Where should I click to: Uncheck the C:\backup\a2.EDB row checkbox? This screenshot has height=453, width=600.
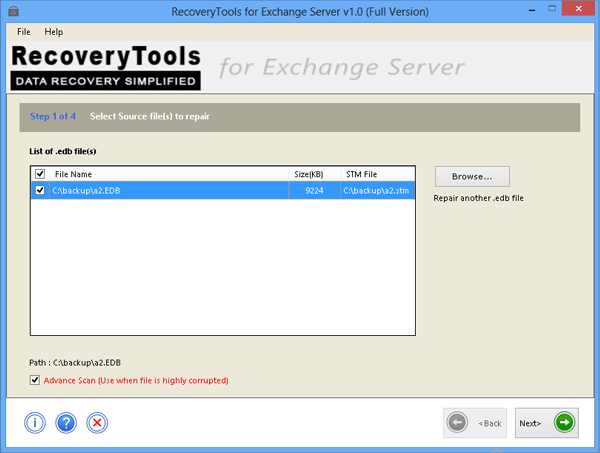[x=40, y=190]
